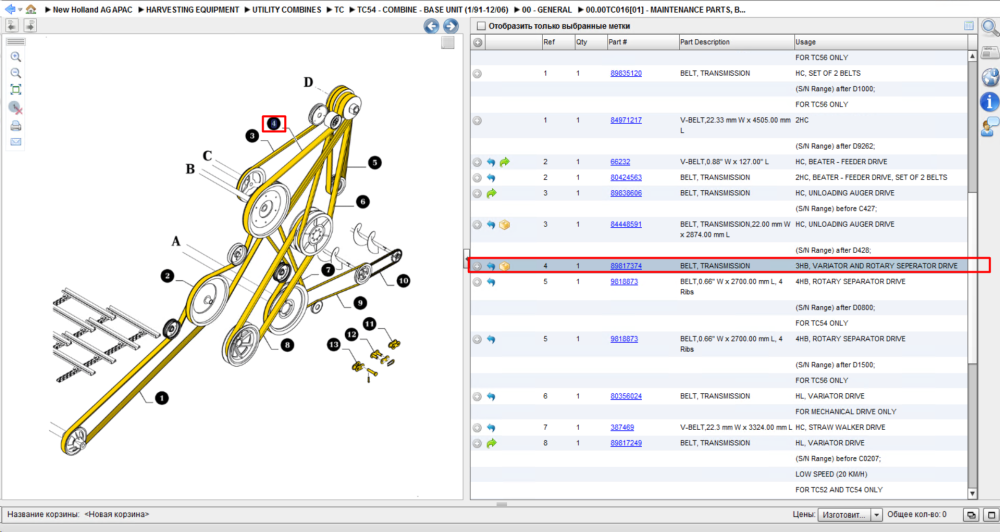Image resolution: width=1000 pixels, height=532 pixels.
Task: Click the blue back navigation arrow
Action: [x=9, y=10]
